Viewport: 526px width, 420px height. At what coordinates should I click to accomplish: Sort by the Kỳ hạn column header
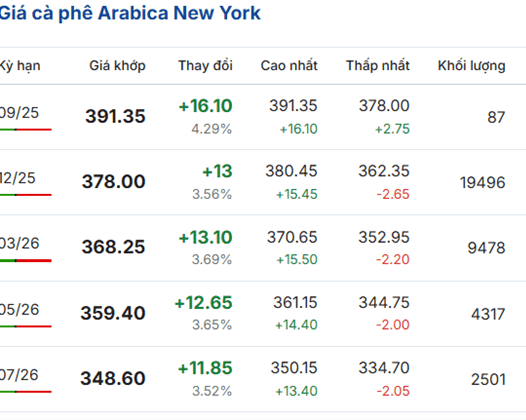coord(20,66)
